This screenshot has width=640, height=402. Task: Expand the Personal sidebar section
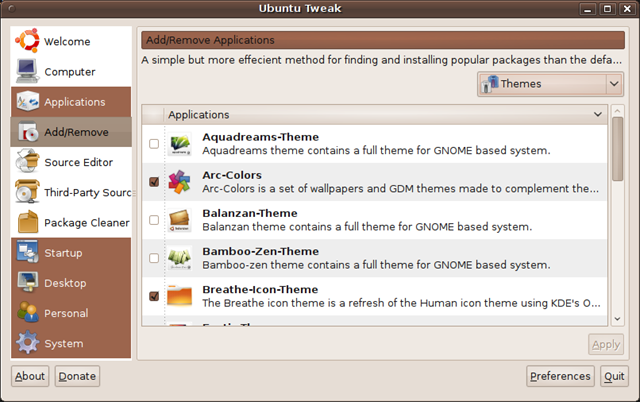point(71,313)
